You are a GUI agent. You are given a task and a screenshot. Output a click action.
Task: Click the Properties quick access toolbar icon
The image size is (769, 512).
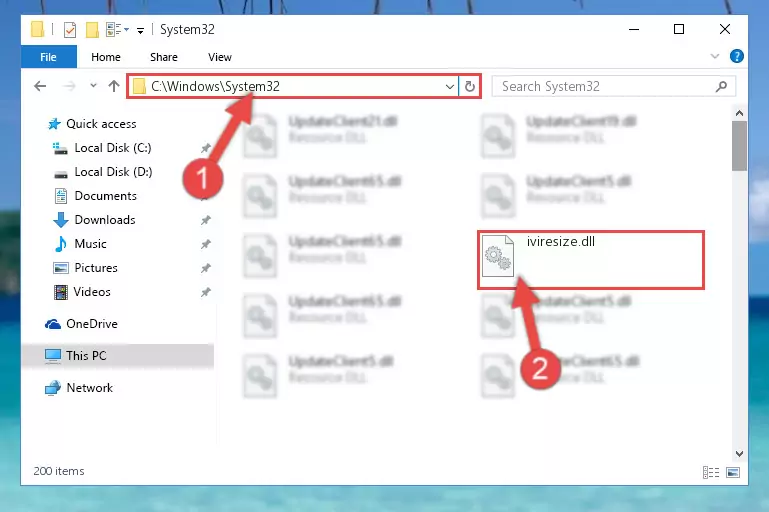pos(70,30)
